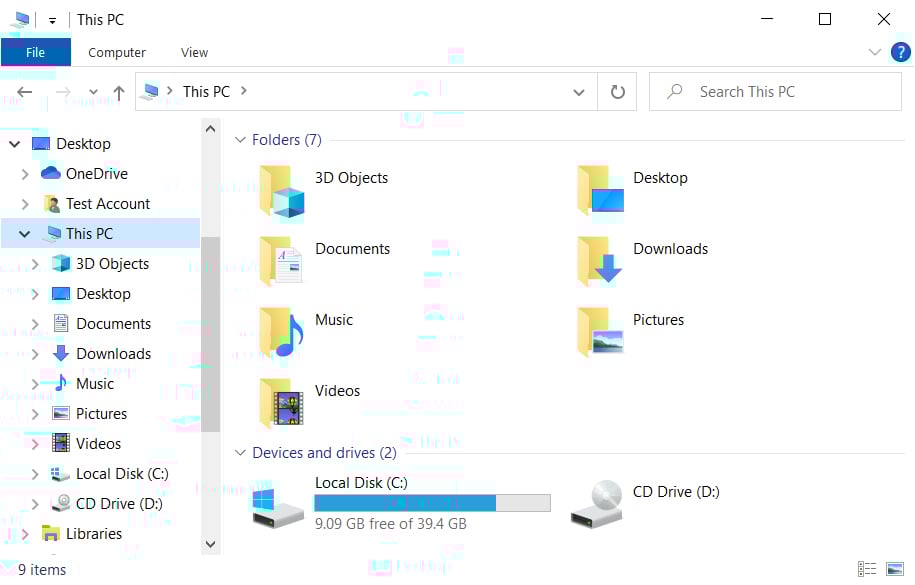915x585 pixels.
Task: Open the Downloads folder icon in Folders
Action: (599, 261)
